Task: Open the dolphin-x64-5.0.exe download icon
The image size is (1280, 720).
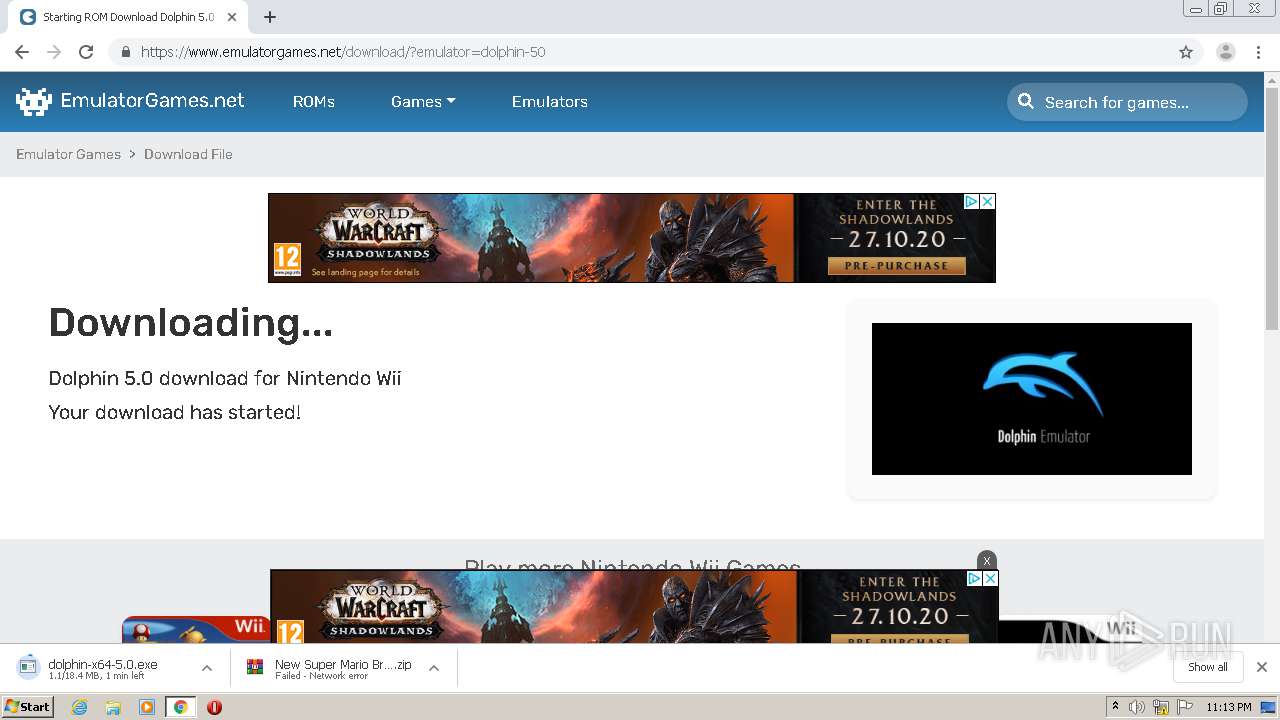Action: (x=28, y=668)
